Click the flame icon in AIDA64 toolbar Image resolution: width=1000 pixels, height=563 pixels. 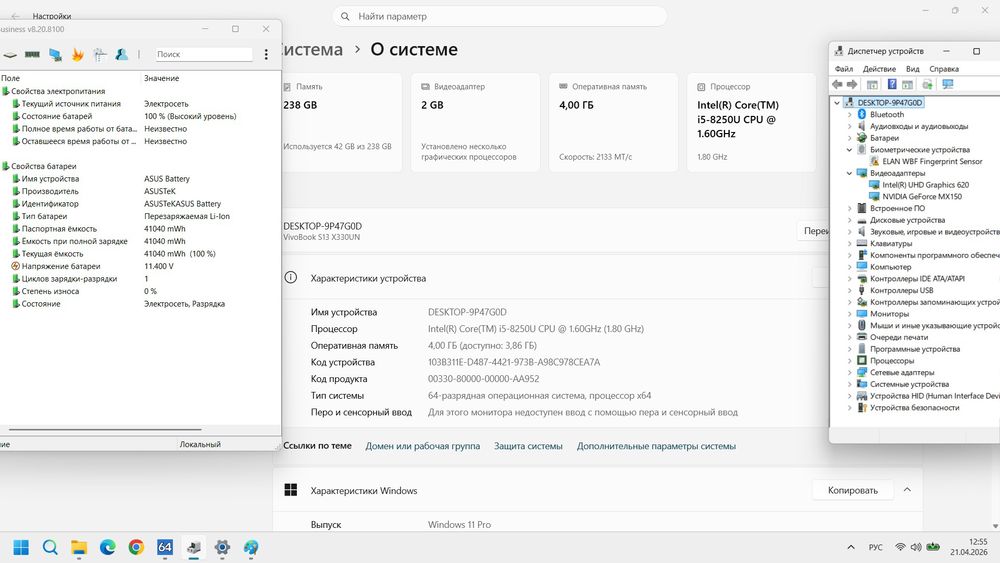78,55
